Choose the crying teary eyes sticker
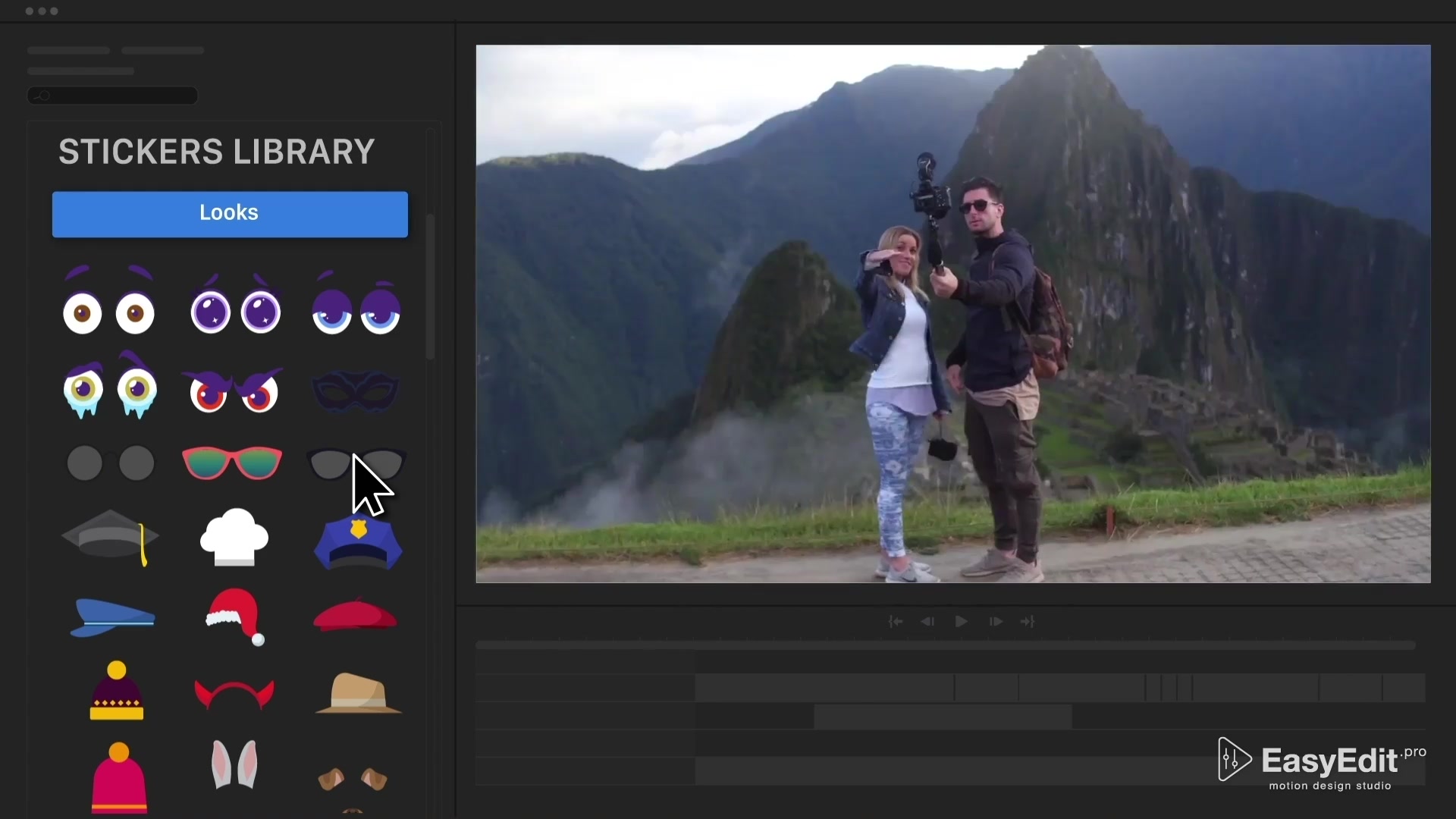 (111, 385)
